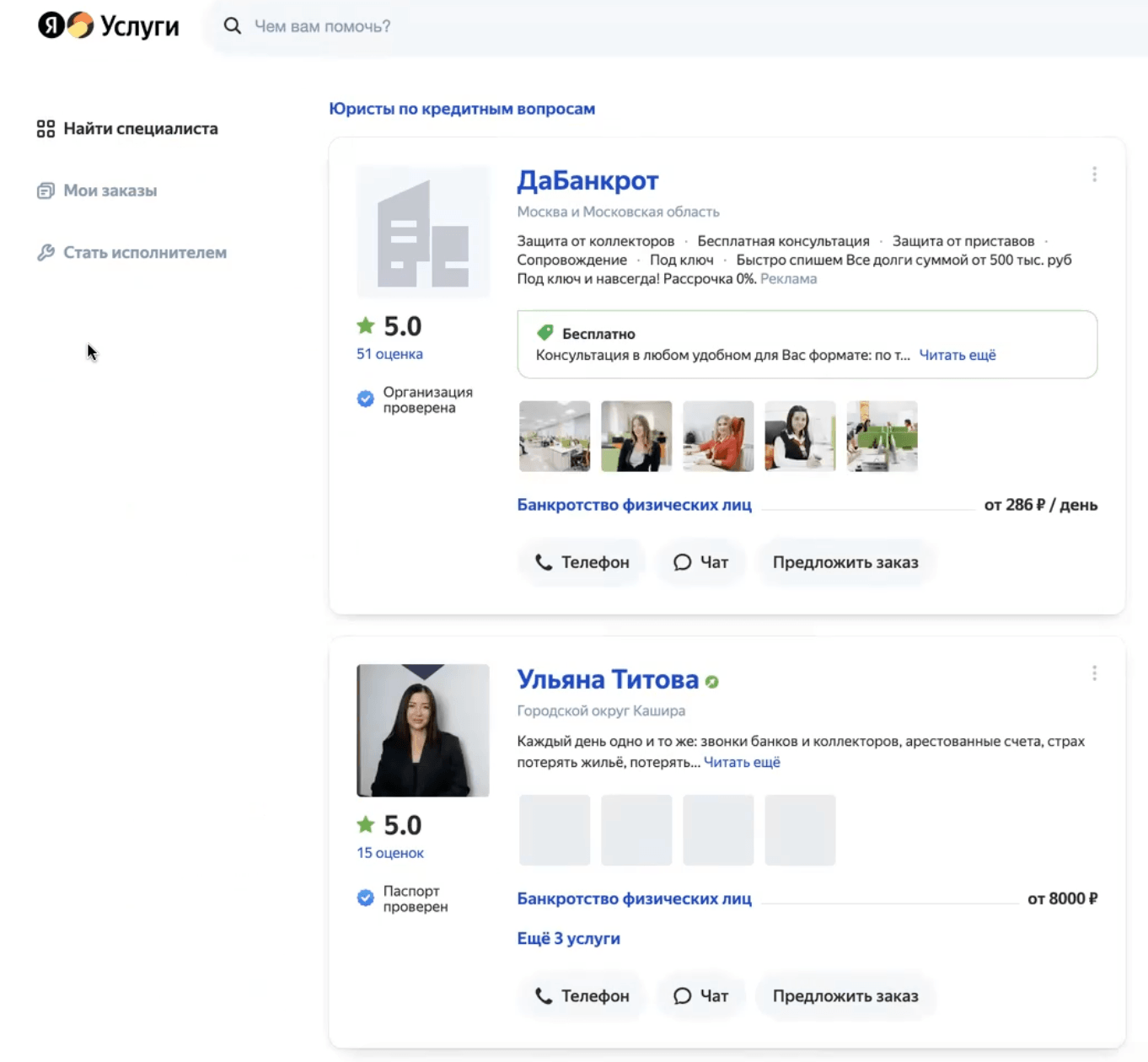Open the ДаБанкрот photo of woman writing at desk

point(800,436)
